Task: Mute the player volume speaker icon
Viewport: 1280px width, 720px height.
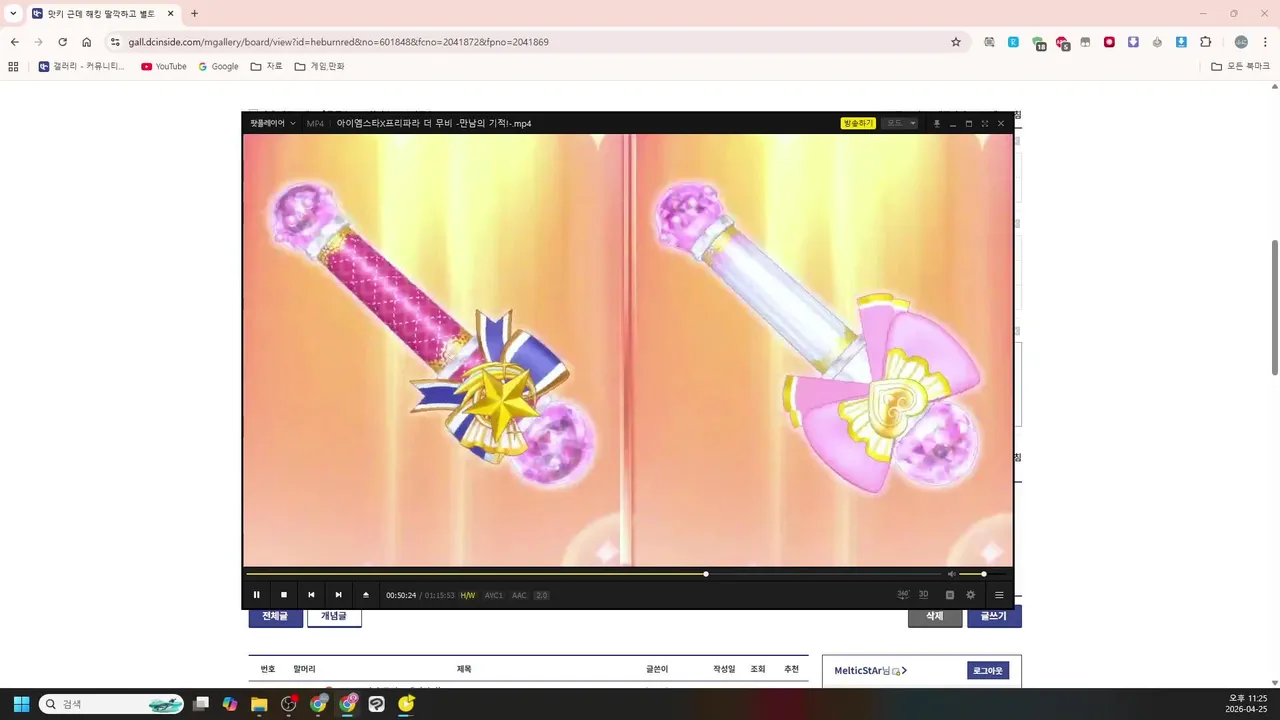Action: pos(951,574)
